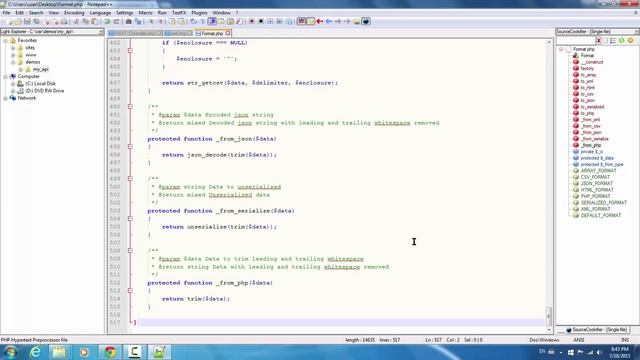Click the red X icon in SourceCookifier toolbar

[x=598, y=40]
